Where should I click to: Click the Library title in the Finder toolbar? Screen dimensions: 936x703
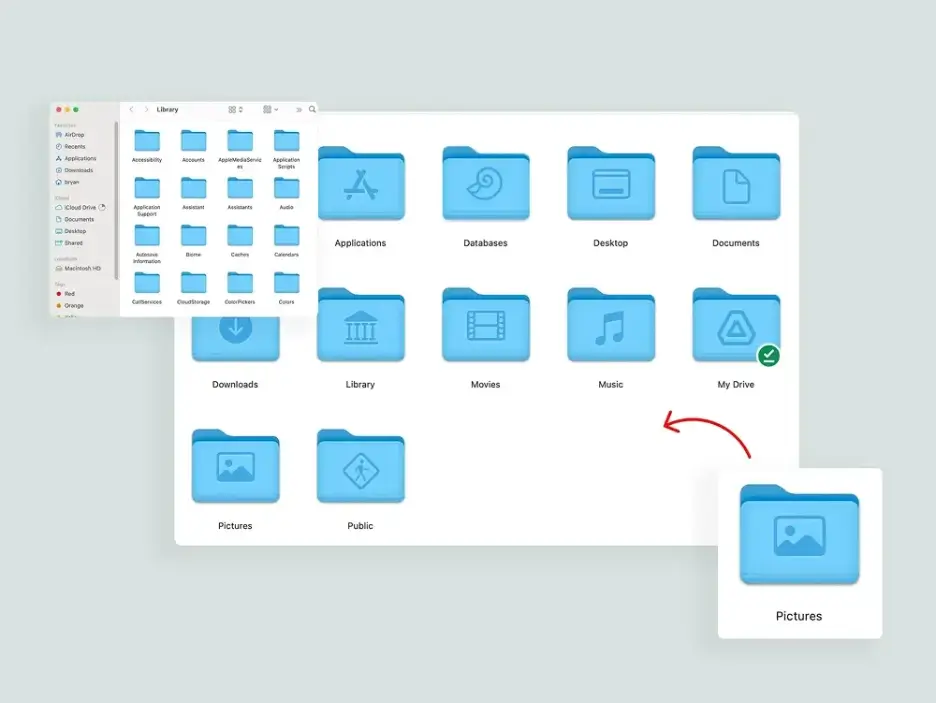[168, 110]
